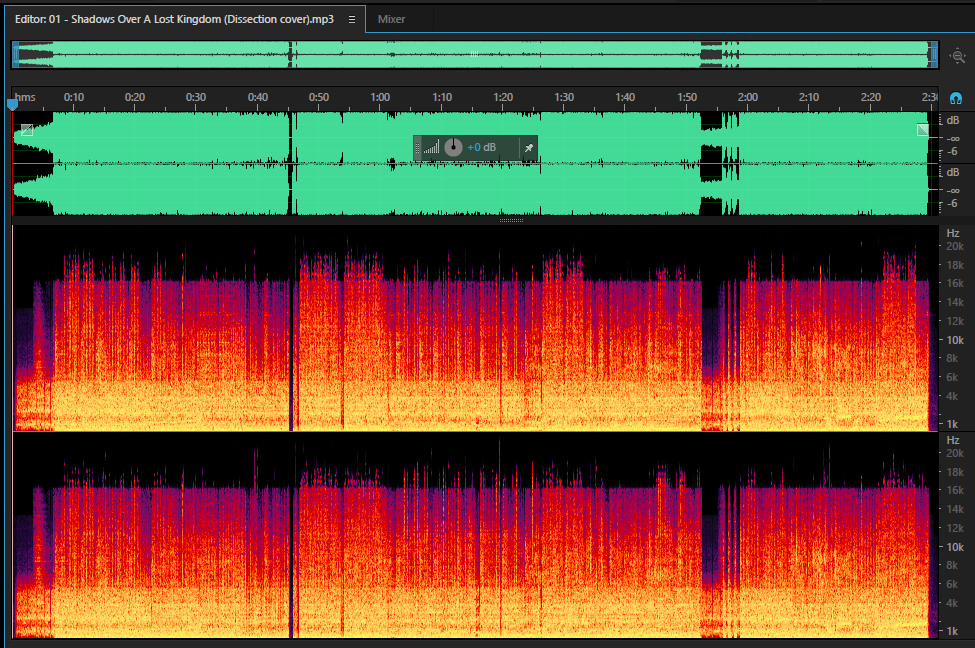Grab the fade-in handle on the waveform
The width and height of the screenshot is (975, 648).
coord(27,130)
